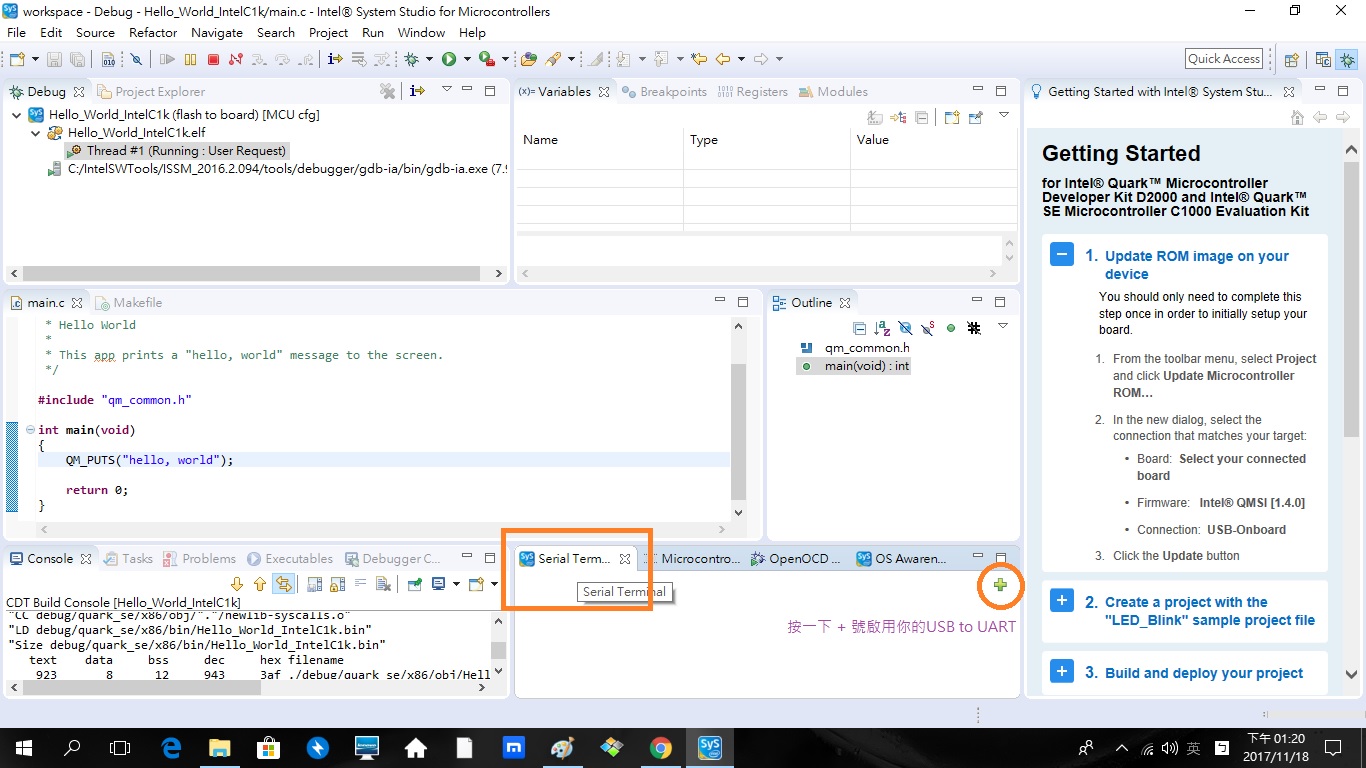Click the Save All toolbar icon
The image size is (1366, 768).
[x=77, y=59]
